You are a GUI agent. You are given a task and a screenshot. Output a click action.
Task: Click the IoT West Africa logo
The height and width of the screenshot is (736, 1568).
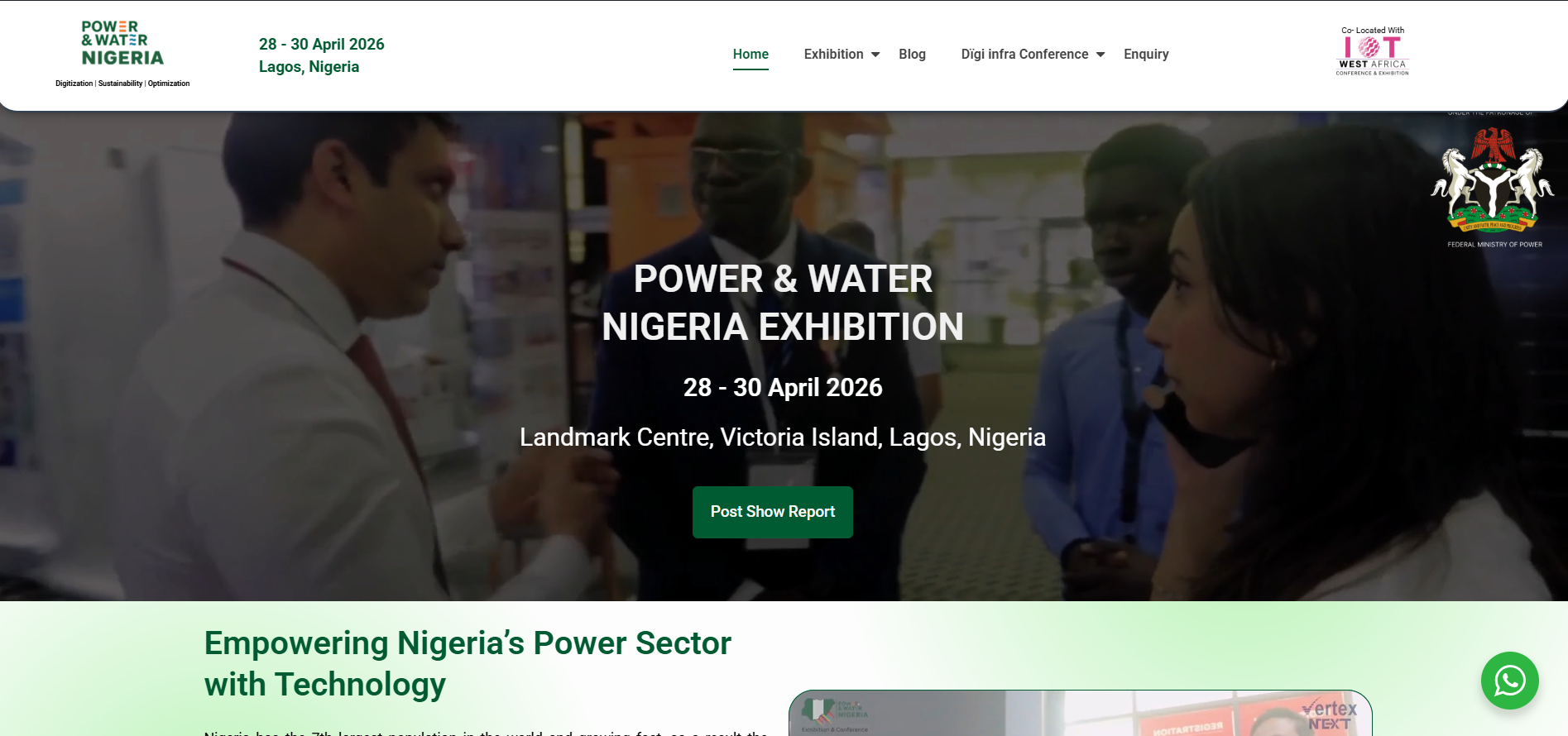point(1372,51)
